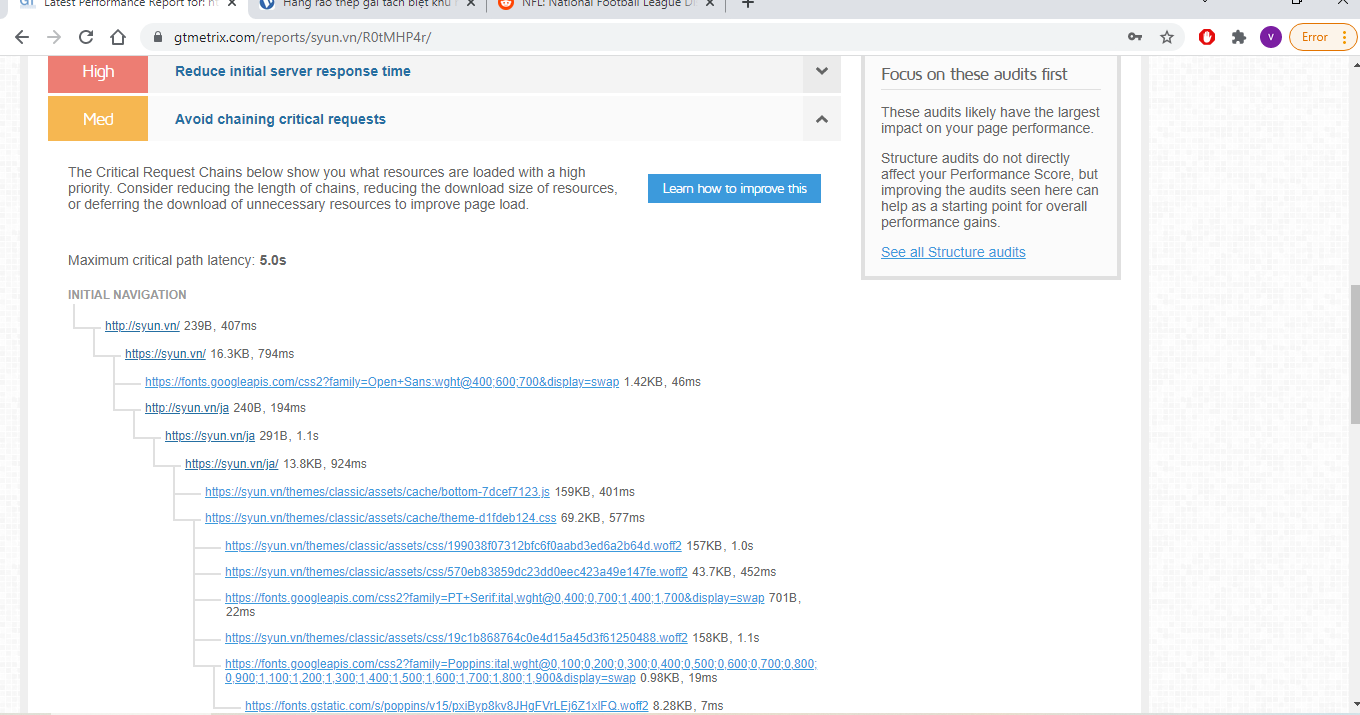
Task: Open the 570eb83859dc23dd0eec423a49e147fe.woff2 link
Action: tap(456, 572)
